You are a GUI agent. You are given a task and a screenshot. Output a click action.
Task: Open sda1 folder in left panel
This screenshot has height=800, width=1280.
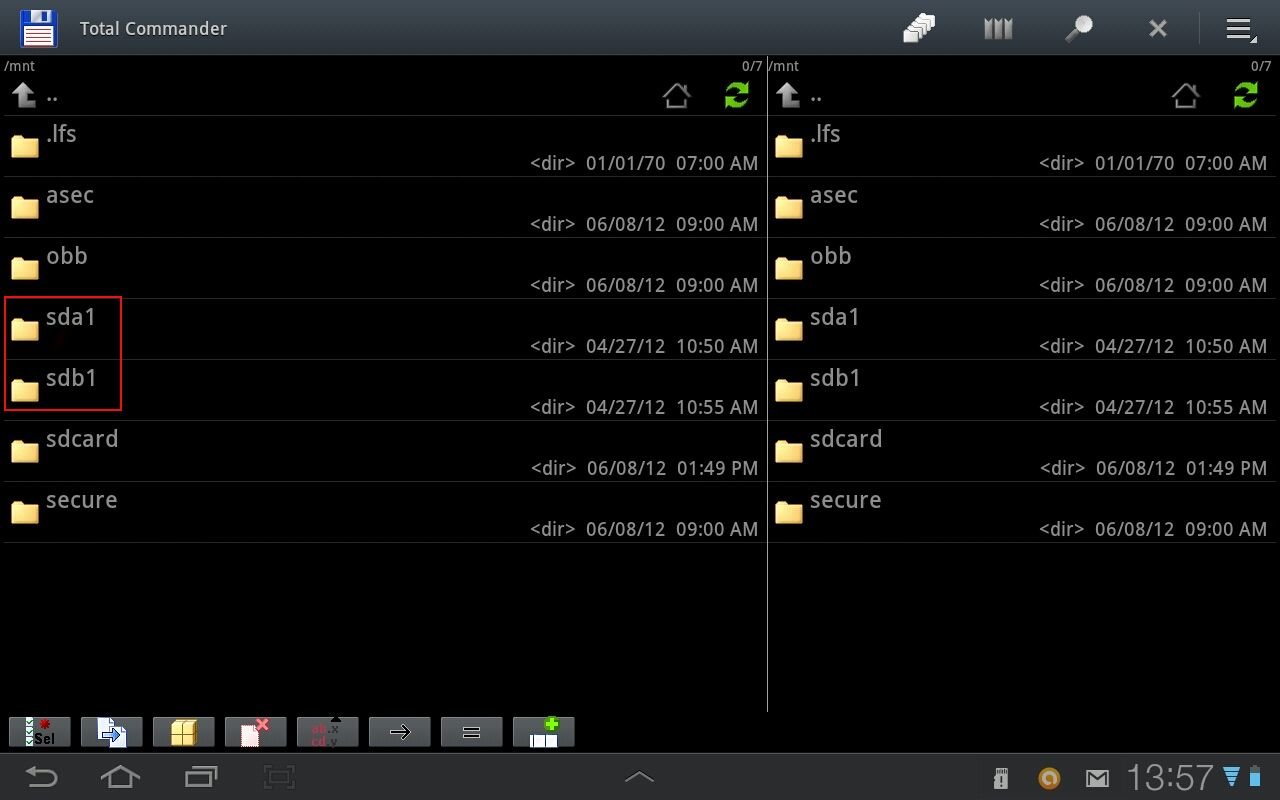(384, 330)
